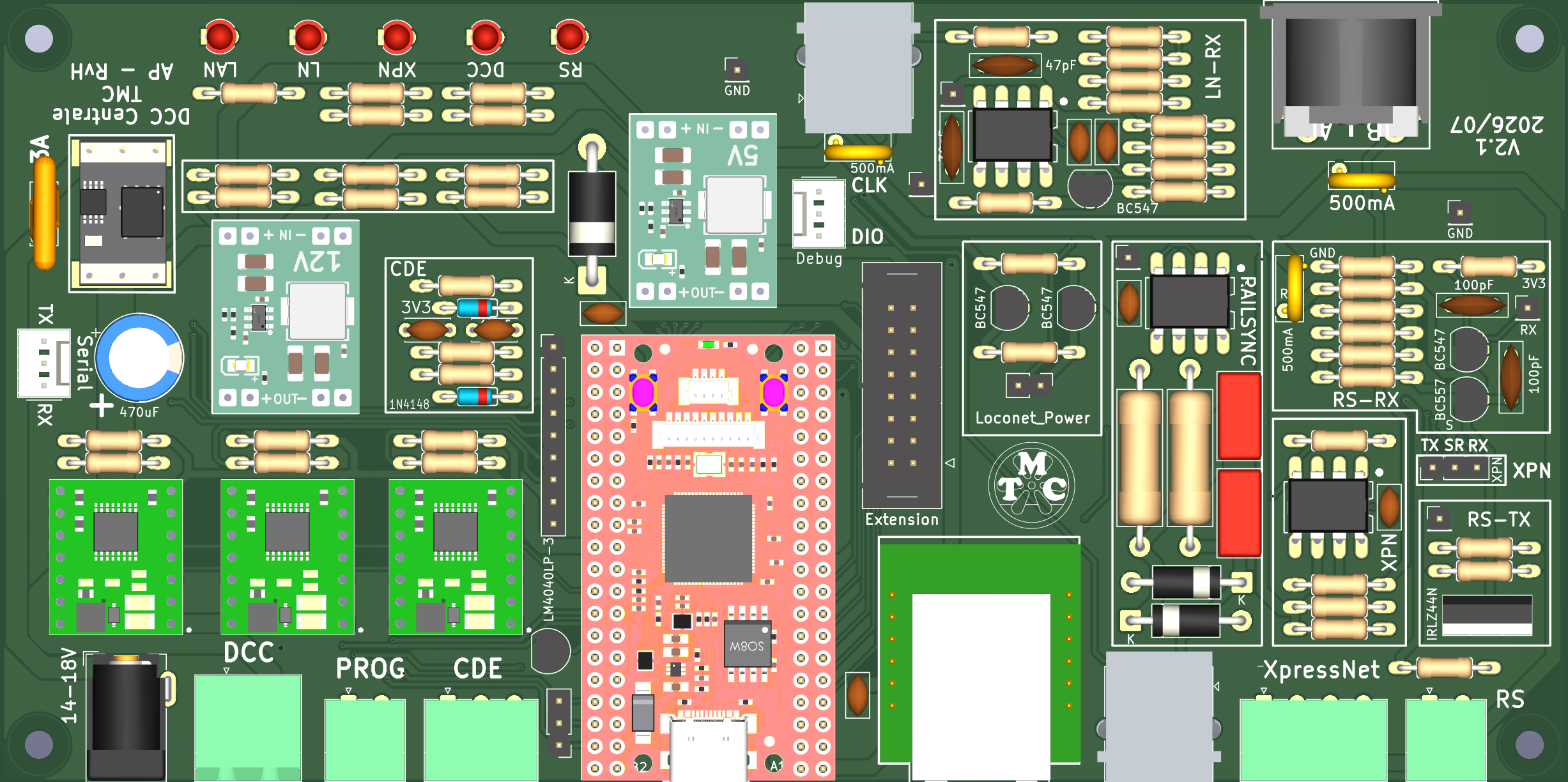This screenshot has width=1568, height=782.
Task: Select the 'XpressNet' label
Action: [x=1322, y=670]
